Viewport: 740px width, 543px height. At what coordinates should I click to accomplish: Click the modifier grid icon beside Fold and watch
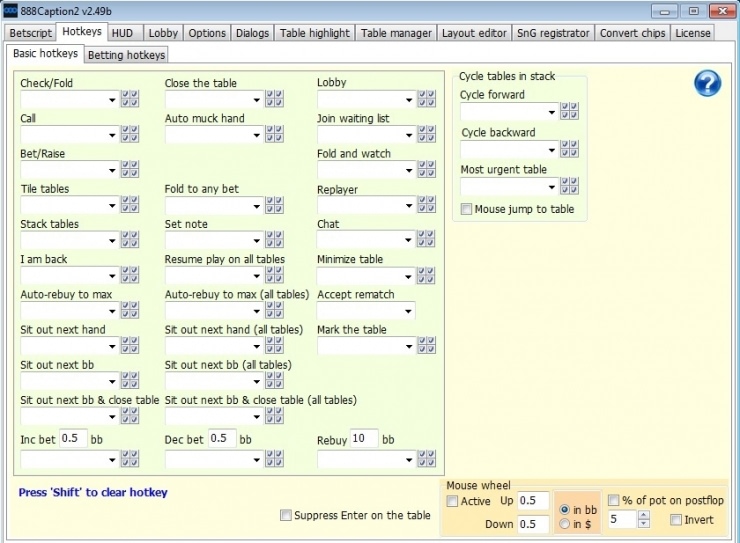[x=427, y=169]
